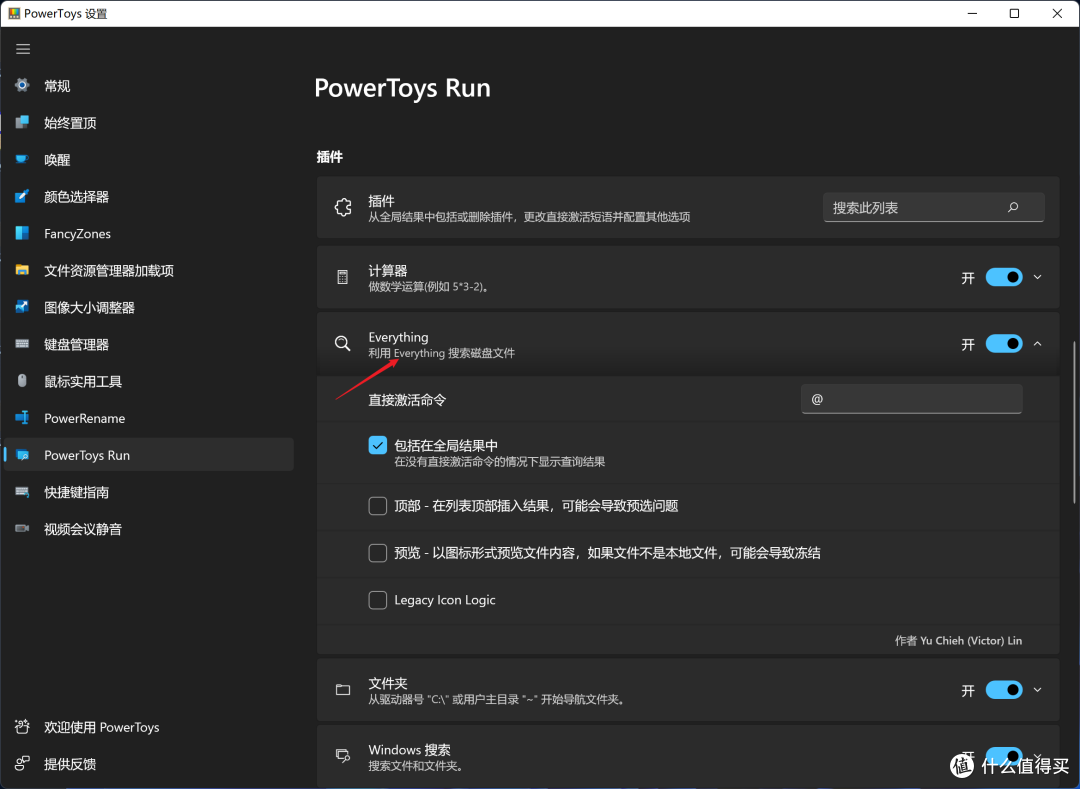Click the 直接激活命令 input field
Screen dimensions: 1080x789
point(911,398)
